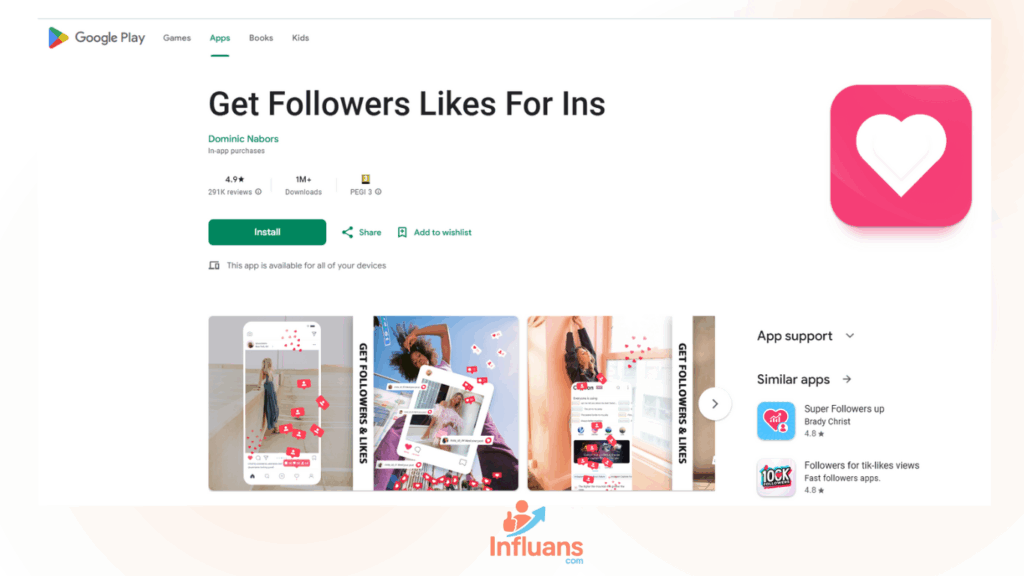This screenshot has width=1024, height=576.
Task: Click the PEGI 3 rating badge
Action: 366,179
